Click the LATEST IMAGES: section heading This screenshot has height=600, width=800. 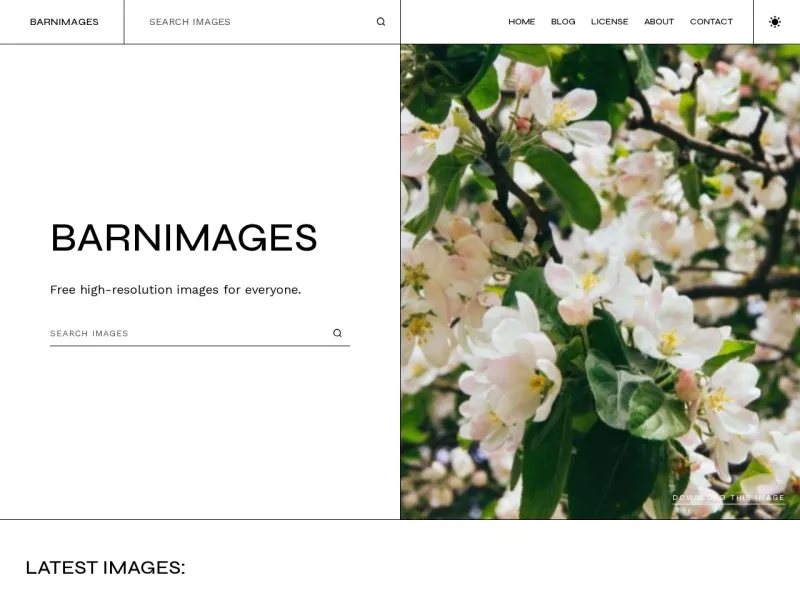coord(105,567)
